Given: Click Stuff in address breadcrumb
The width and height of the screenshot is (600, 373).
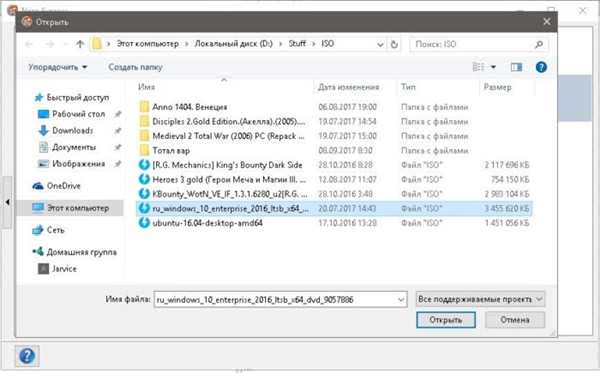Looking at the screenshot, I should point(297,44).
